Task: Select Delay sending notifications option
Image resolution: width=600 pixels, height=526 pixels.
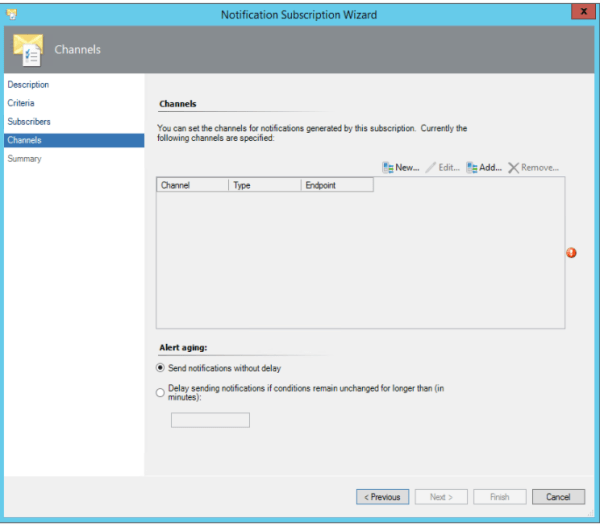Action: 161,393
